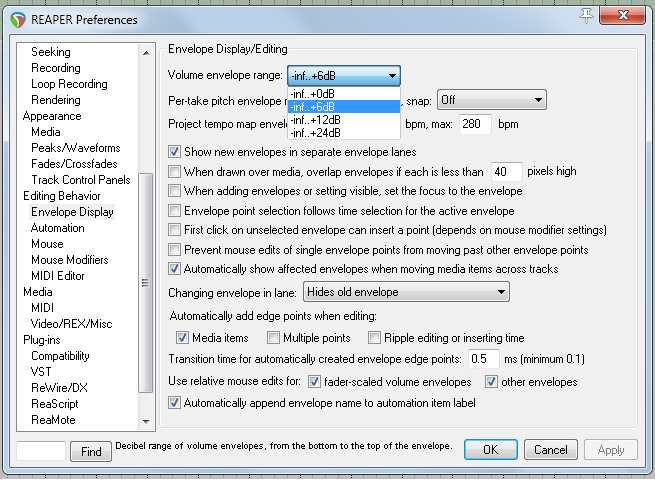Select Envelope Display category
The width and height of the screenshot is (655, 483).
point(72,212)
